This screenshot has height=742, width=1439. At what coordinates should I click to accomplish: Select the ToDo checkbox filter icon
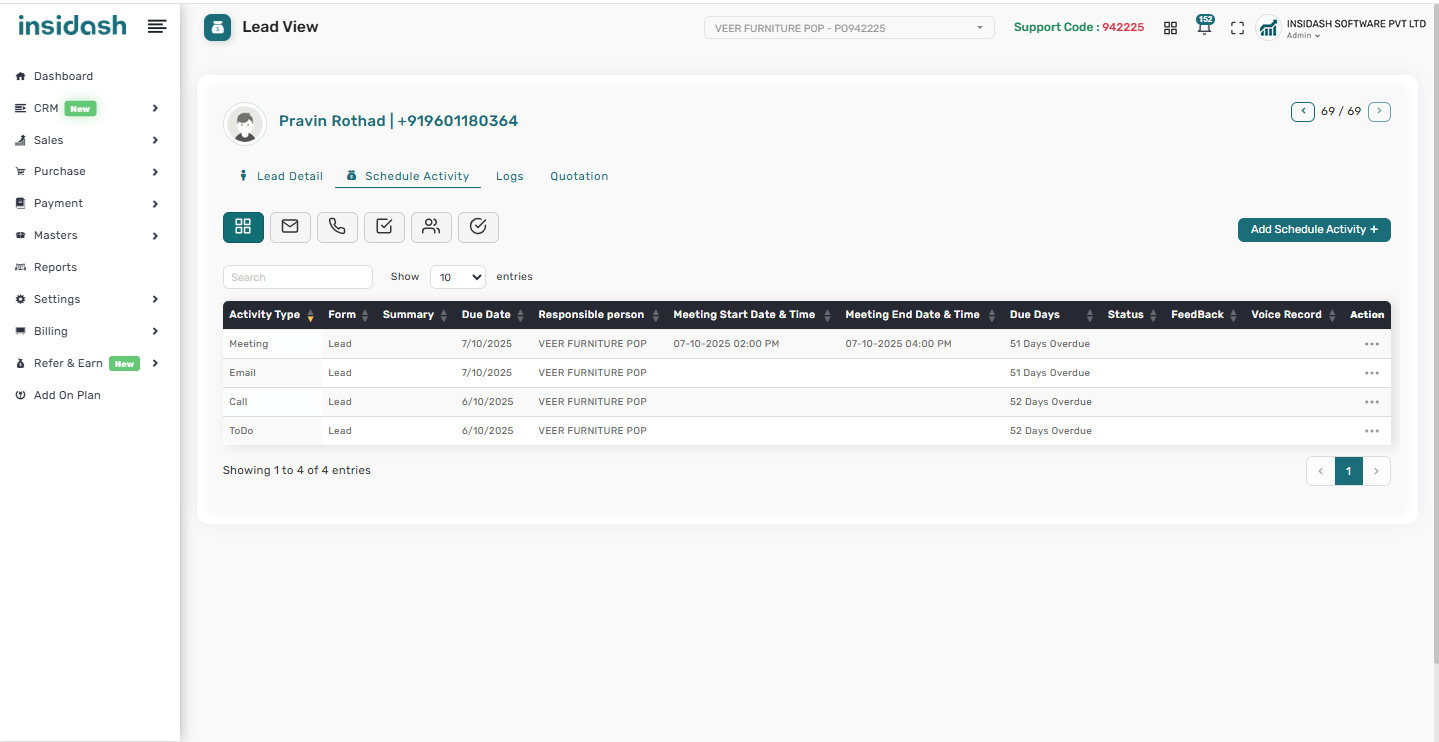tap(384, 227)
